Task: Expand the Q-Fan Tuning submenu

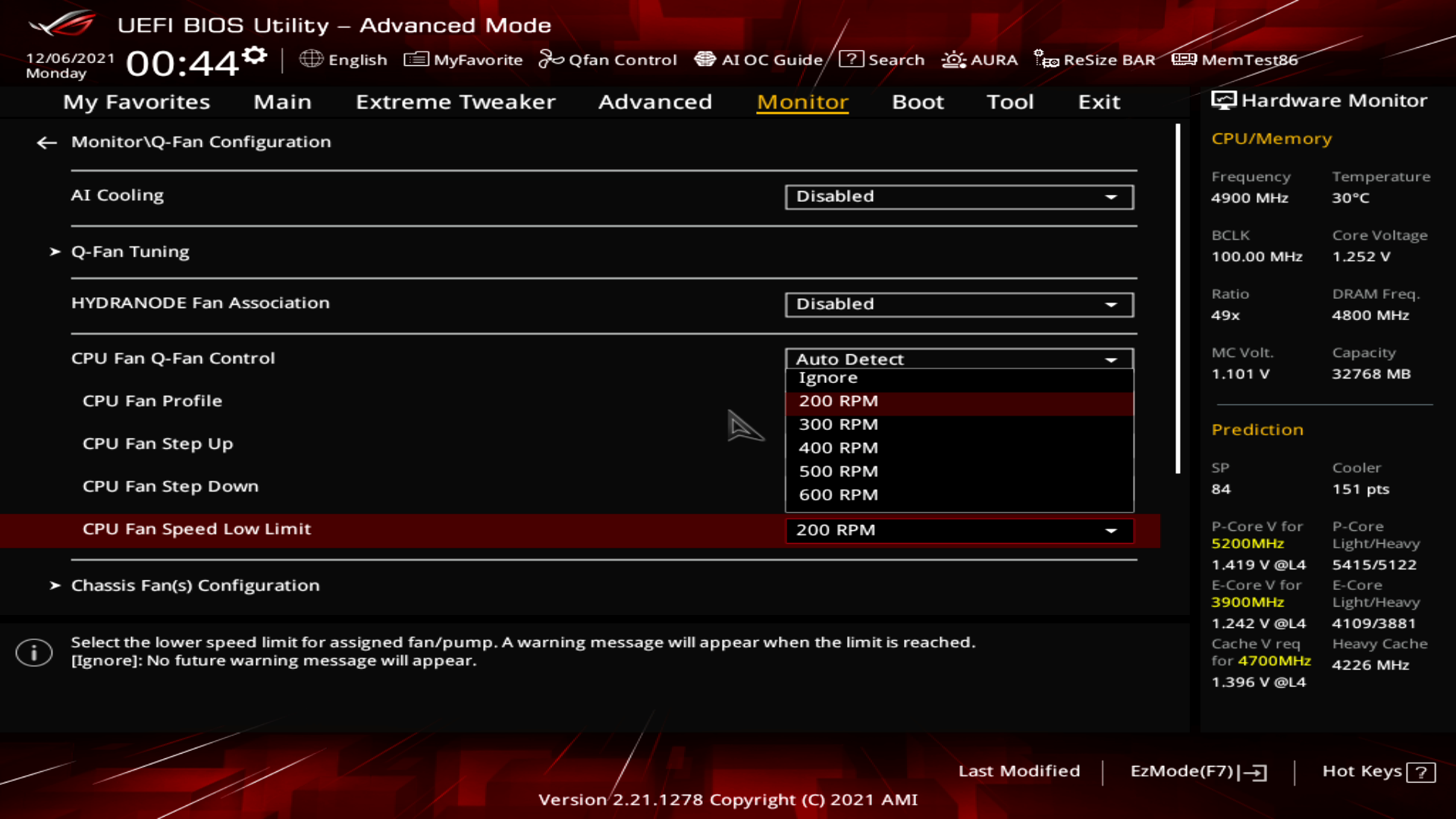Action: pyautogui.click(x=130, y=252)
